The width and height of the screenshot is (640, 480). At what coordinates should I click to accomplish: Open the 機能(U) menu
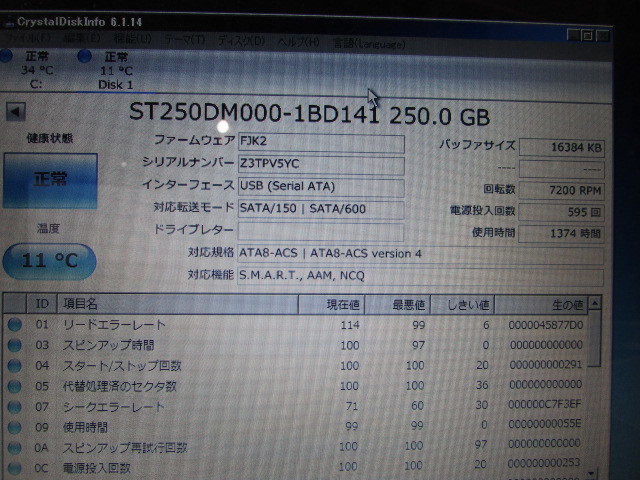tap(132, 39)
